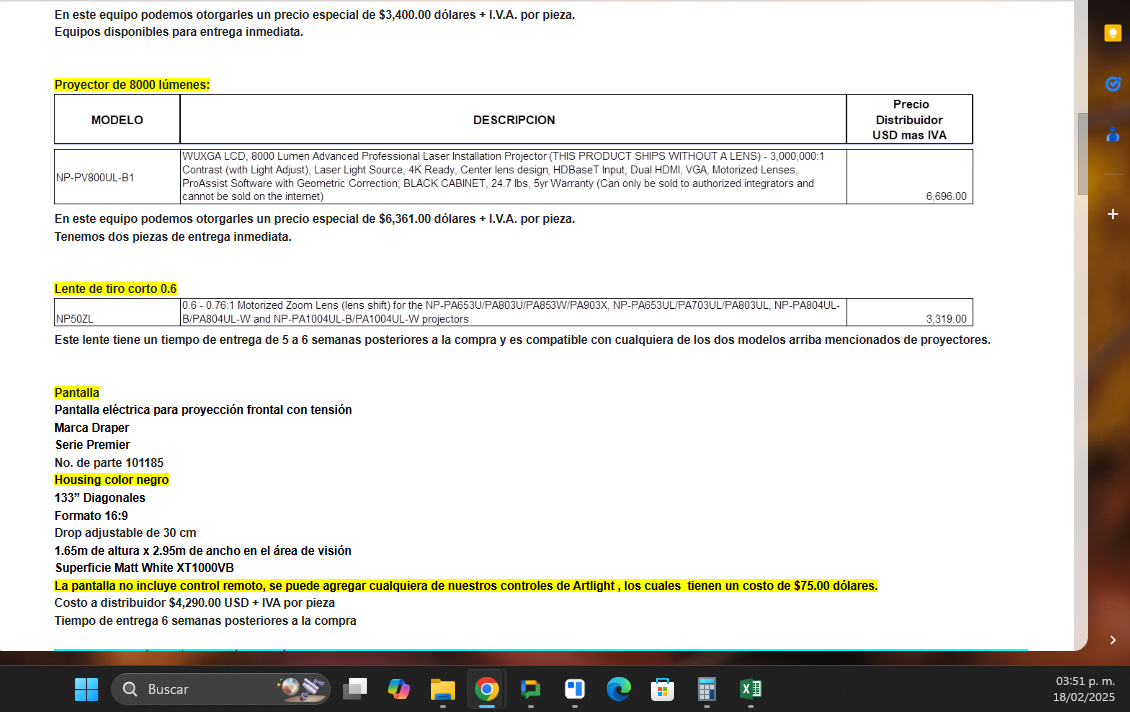Screen dimensions: 1130x712
Task: Open Google Contacts in the side panel
Action: click(1113, 134)
